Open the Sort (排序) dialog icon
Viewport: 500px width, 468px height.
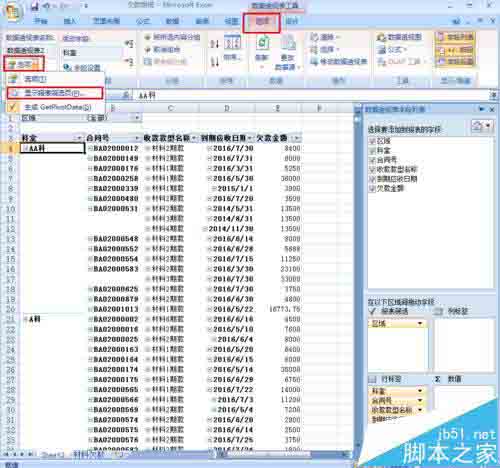click(232, 47)
